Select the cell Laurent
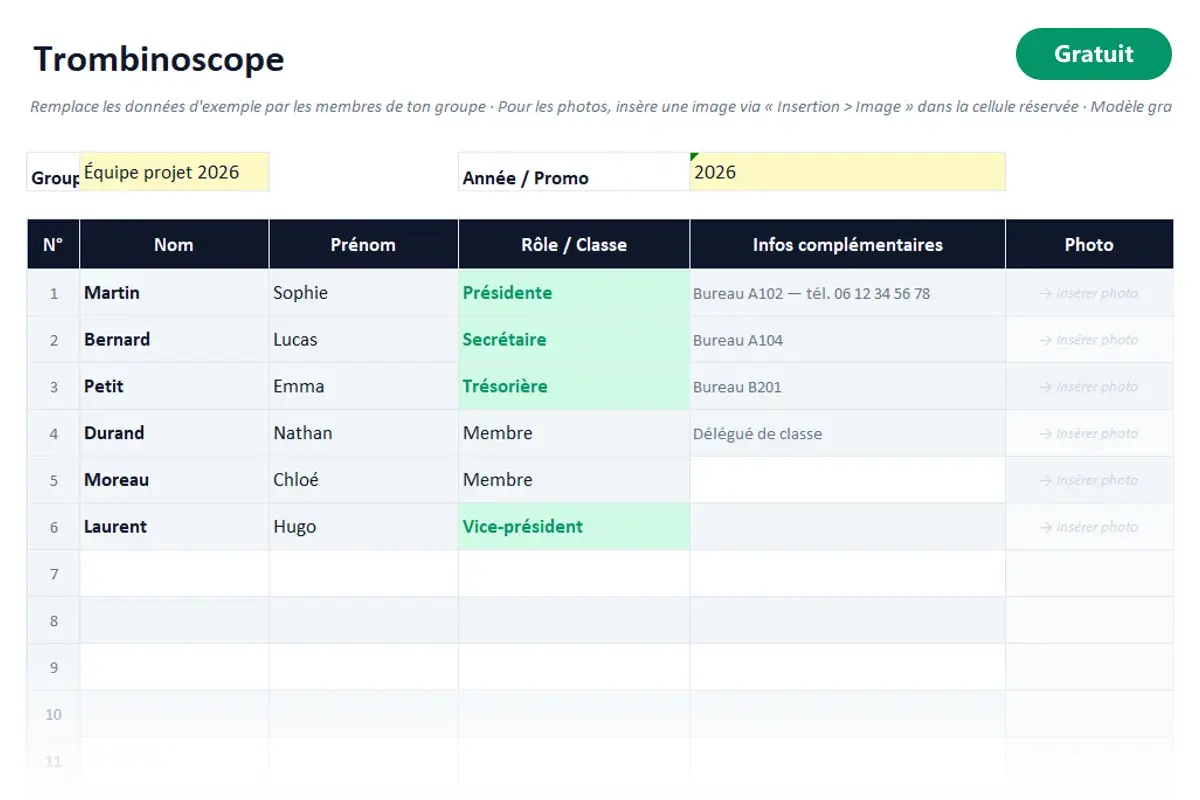 [x=174, y=527]
